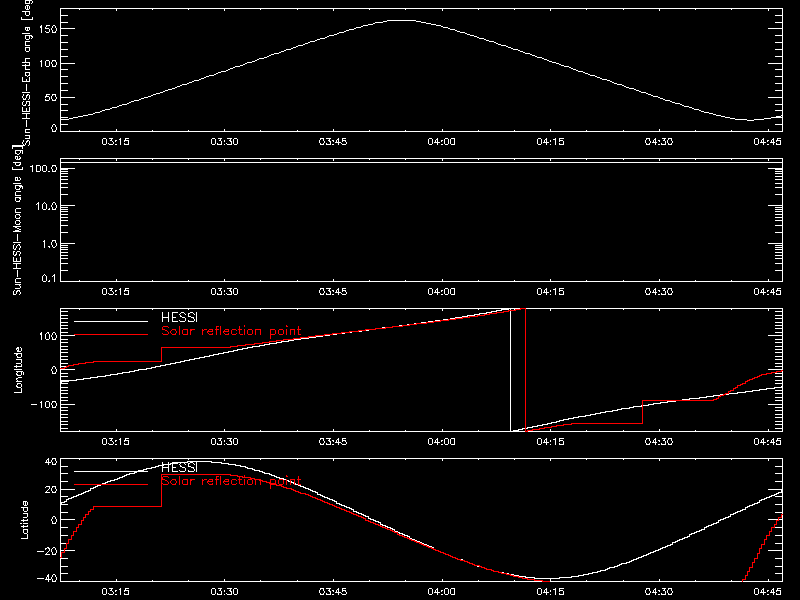Click the -100 tick on Longitude axis

coord(43,404)
